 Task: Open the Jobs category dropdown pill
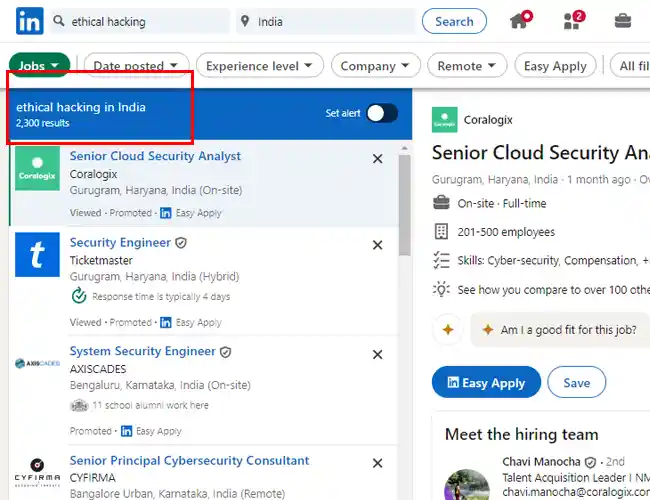[x=39, y=65]
